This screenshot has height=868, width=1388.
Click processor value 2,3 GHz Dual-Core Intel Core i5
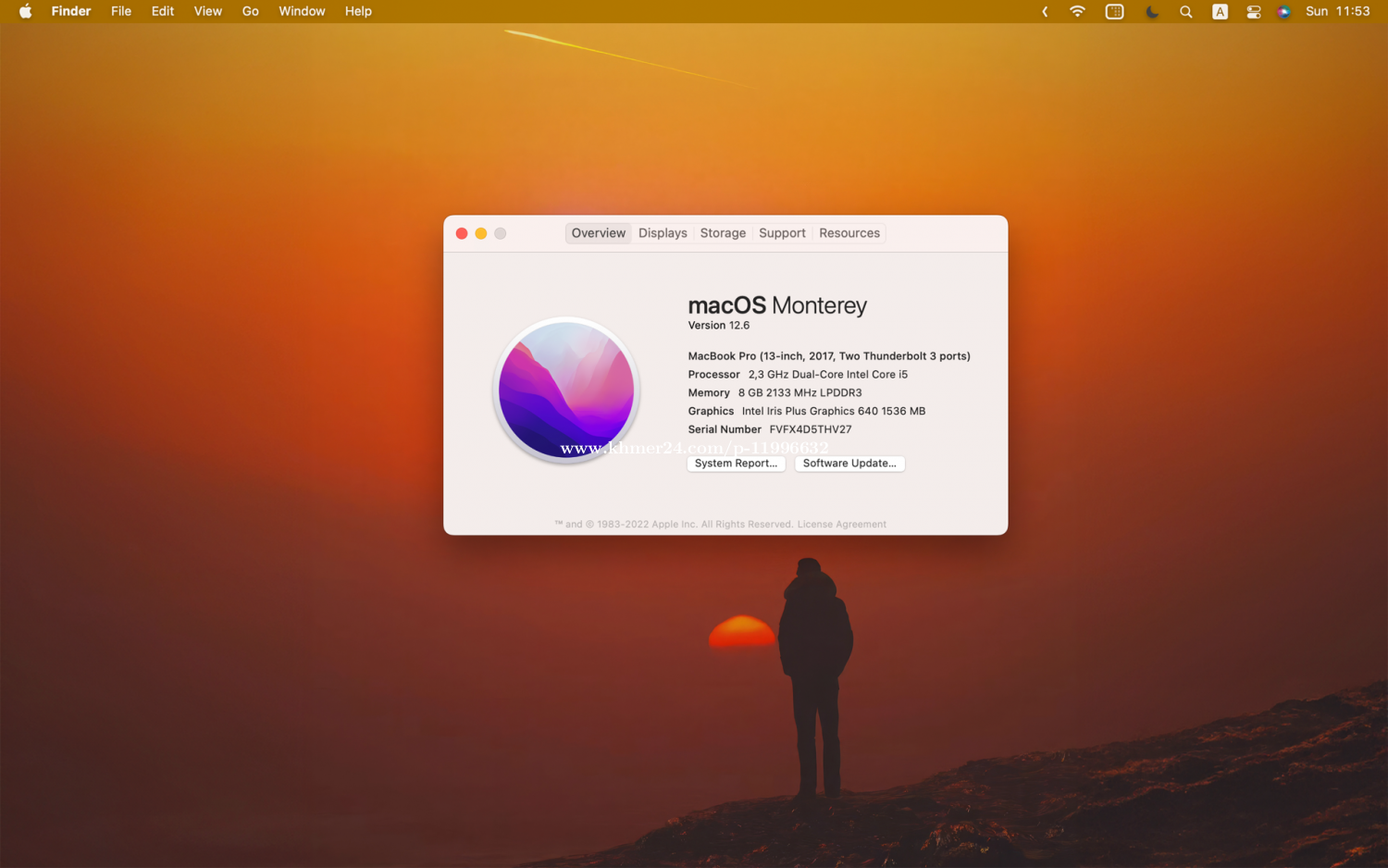pyautogui.click(x=828, y=375)
